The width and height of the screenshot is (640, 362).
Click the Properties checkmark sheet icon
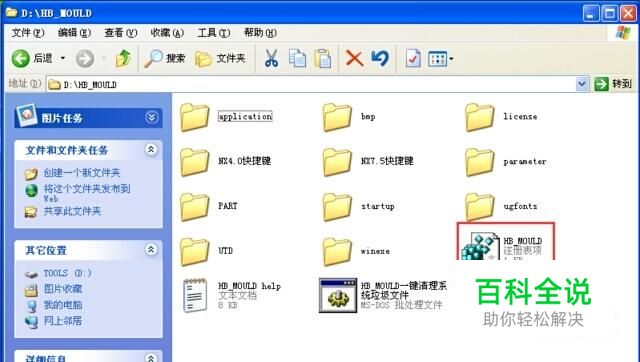pyautogui.click(x=413, y=58)
